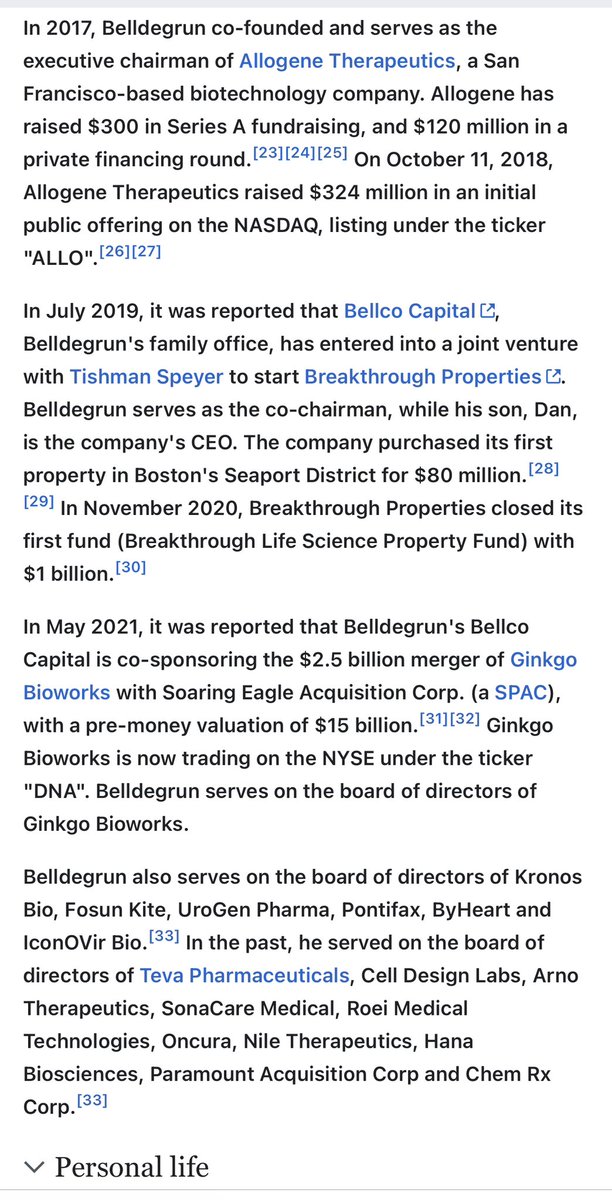Expand the Personal life section chevron
Viewport: 612px width, 1200px height.
pos(34,1167)
